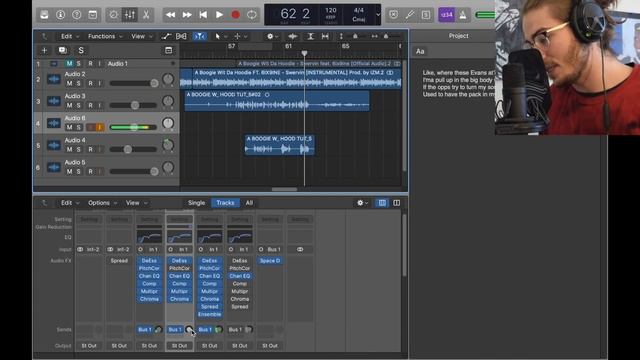Toggle vertical auto zoom in Tracks toolbar

310,36
